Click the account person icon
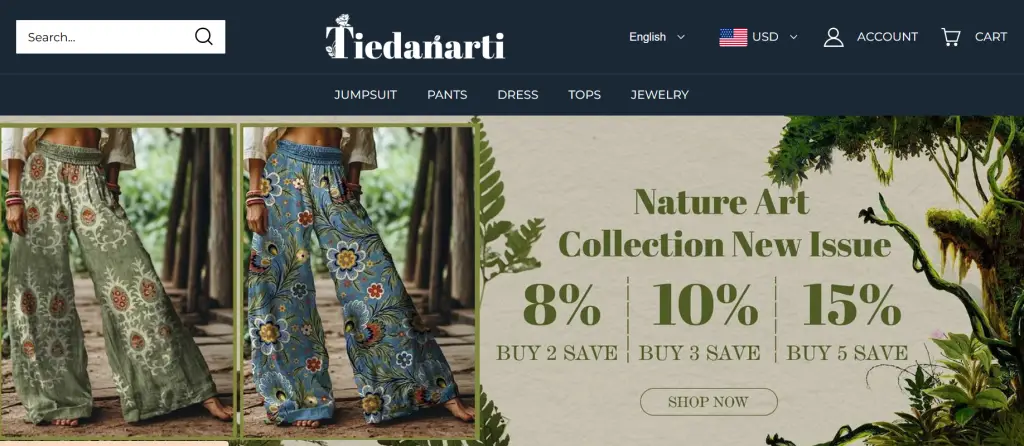This screenshot has height=446, width=1024. pyautogui.click(x=833, y=37)
